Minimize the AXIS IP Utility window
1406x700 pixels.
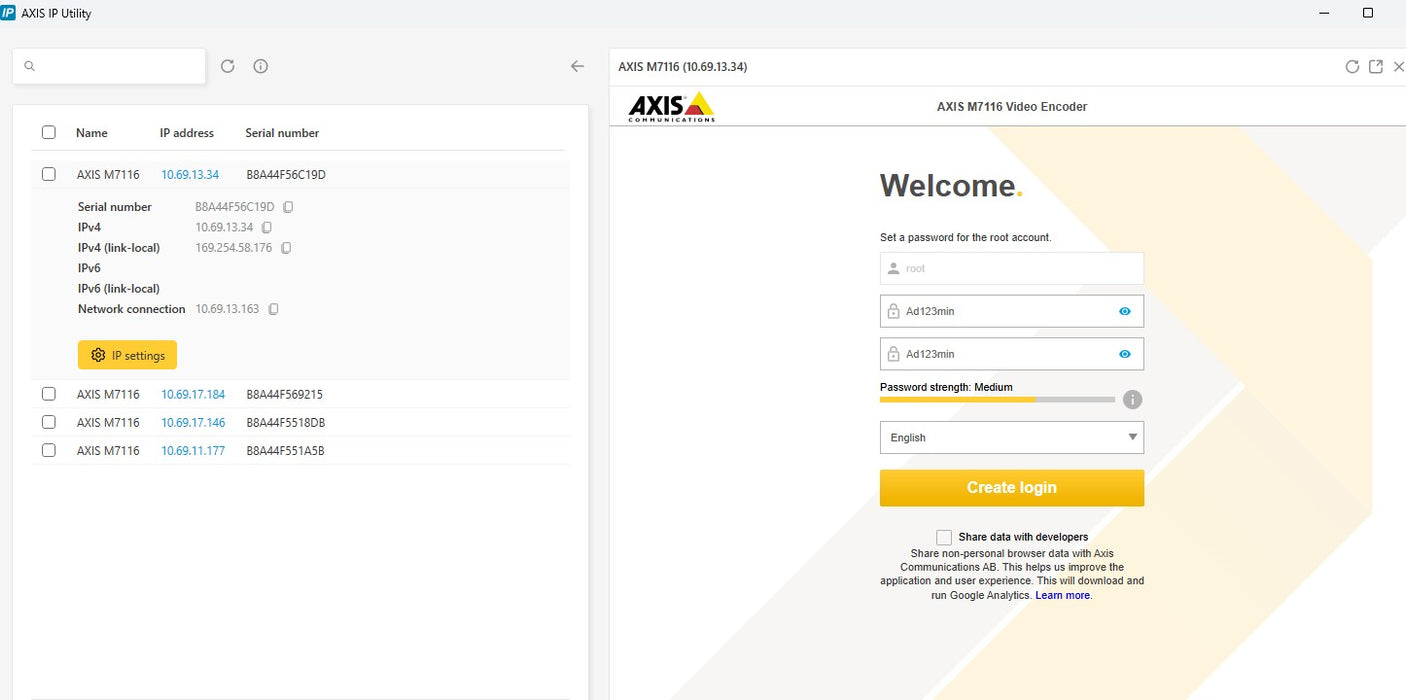(x=1322, y=13)
